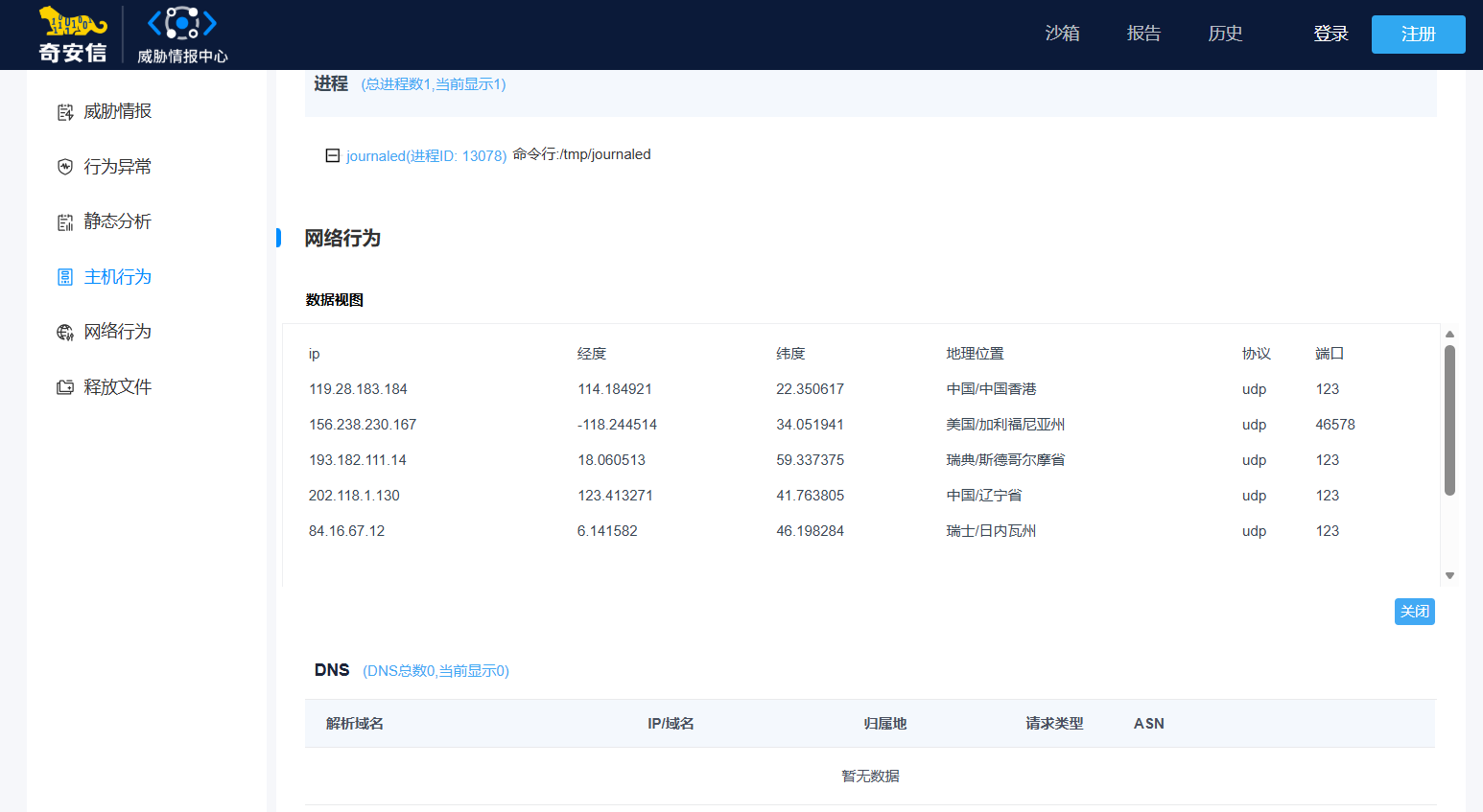Click the port value 46578
This screenshot has width=1483, height=812.
pyautogui.click(x=1335, y=425)
